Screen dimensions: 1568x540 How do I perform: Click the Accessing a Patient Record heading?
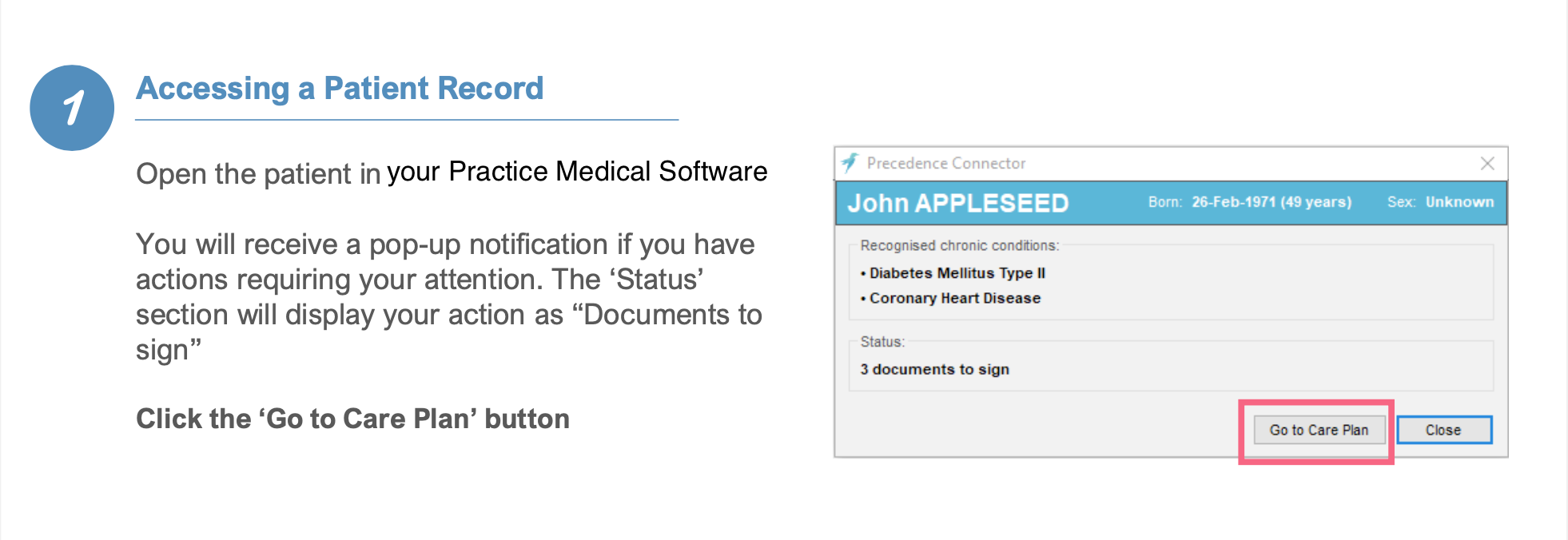coord(340,88)
